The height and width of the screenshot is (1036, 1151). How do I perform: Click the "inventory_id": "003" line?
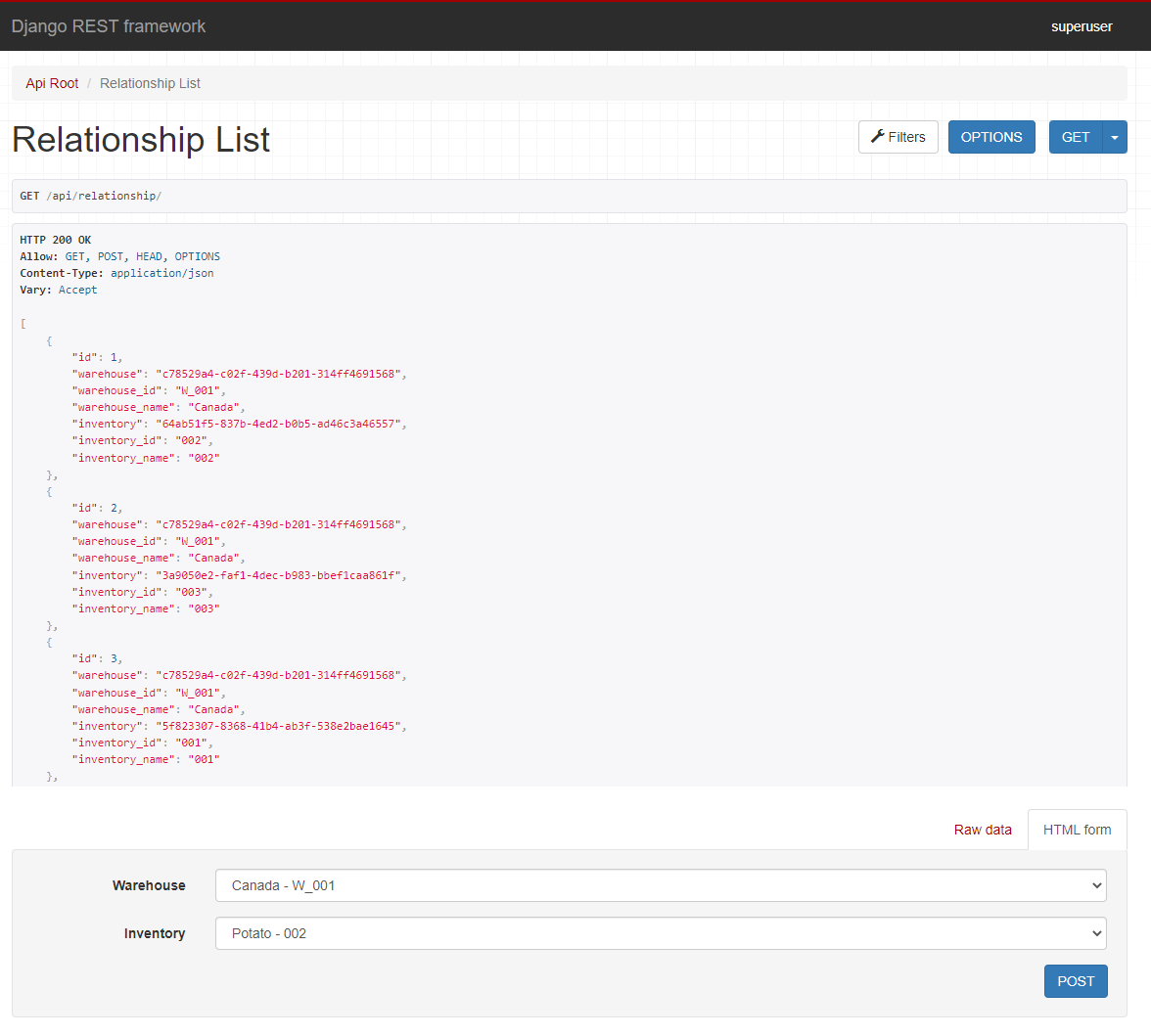click(x=143, y=592)
